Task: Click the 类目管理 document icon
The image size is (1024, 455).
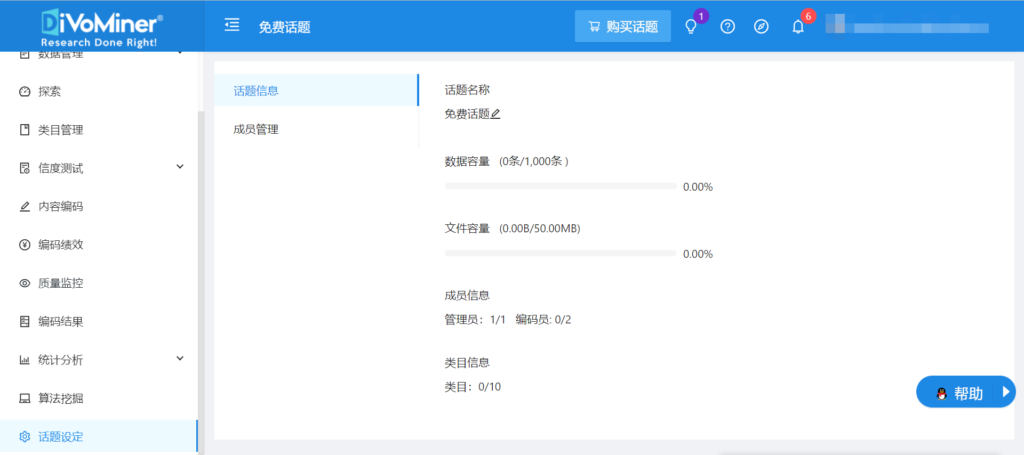Action: pos(25,130)
